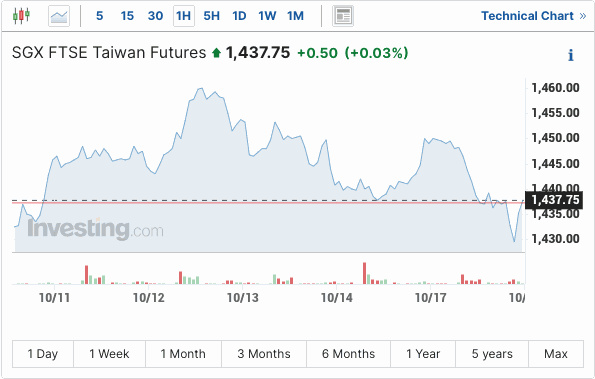Click the 10/12 date axis label
The height and width of the screenshot is (379, 595).
[x=149, y=298]
